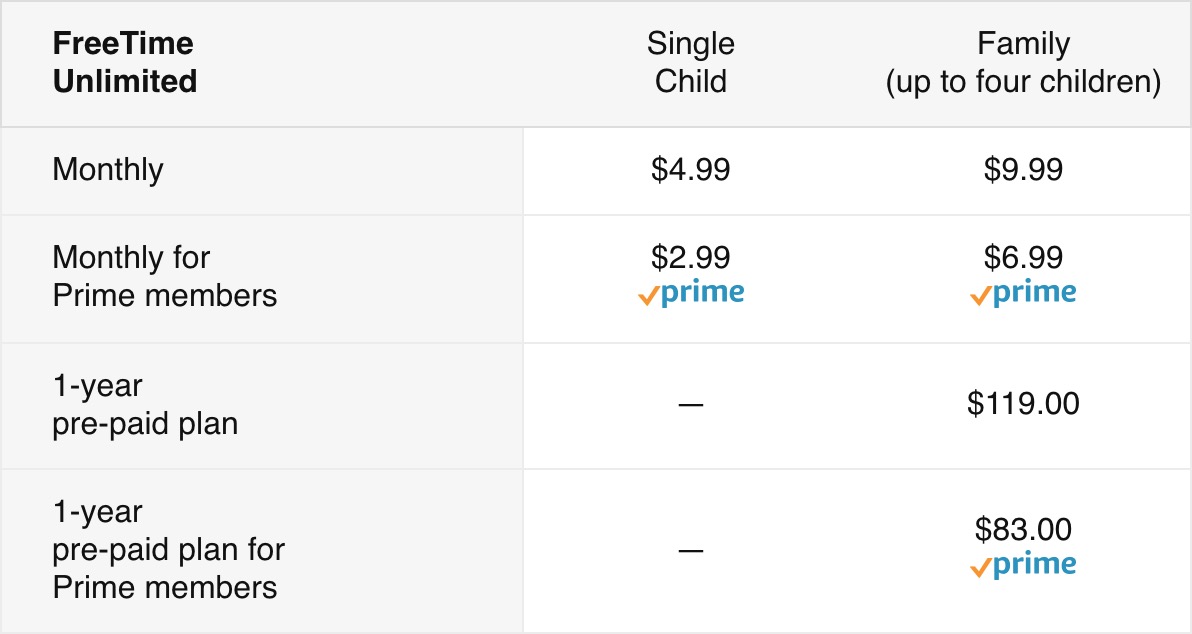This screenshot has width=1192, height=634.
Task: Choose the $83.00 Prime pre-paid price
Action: coord(1023,529)
